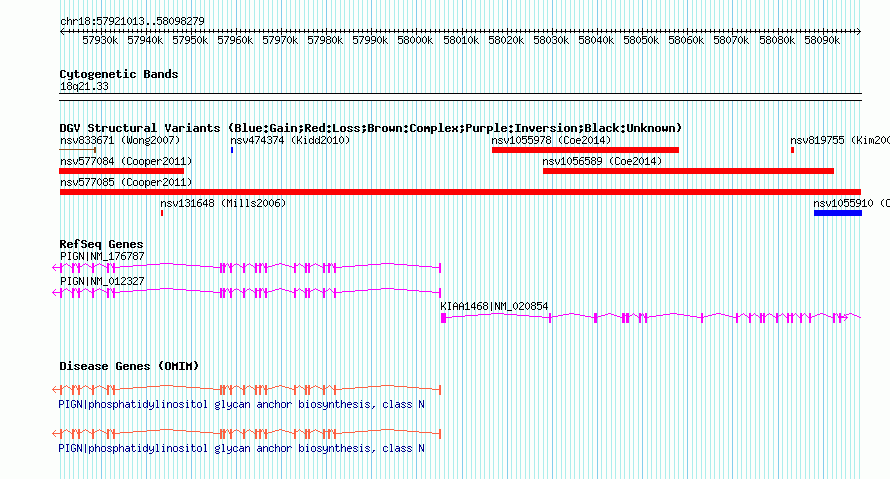Click the red bar under nsv577084

pos(121,171)
